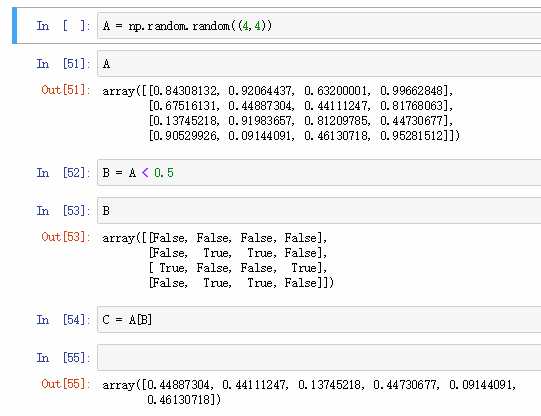Click value 0.92064437 in Out[51]
This screenshot has width=541, height=416.
260,91
